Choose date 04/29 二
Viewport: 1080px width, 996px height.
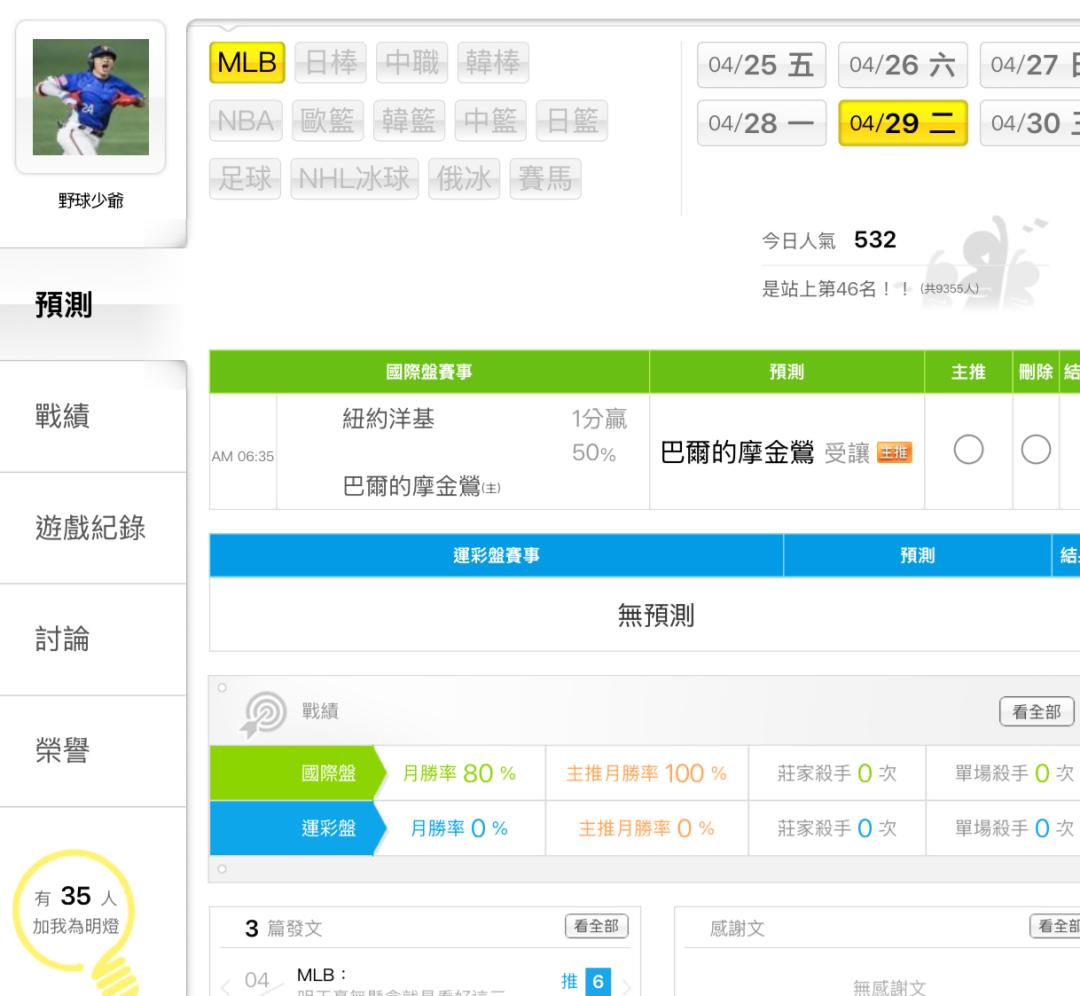pyautogui.click(x=902, y=123)
